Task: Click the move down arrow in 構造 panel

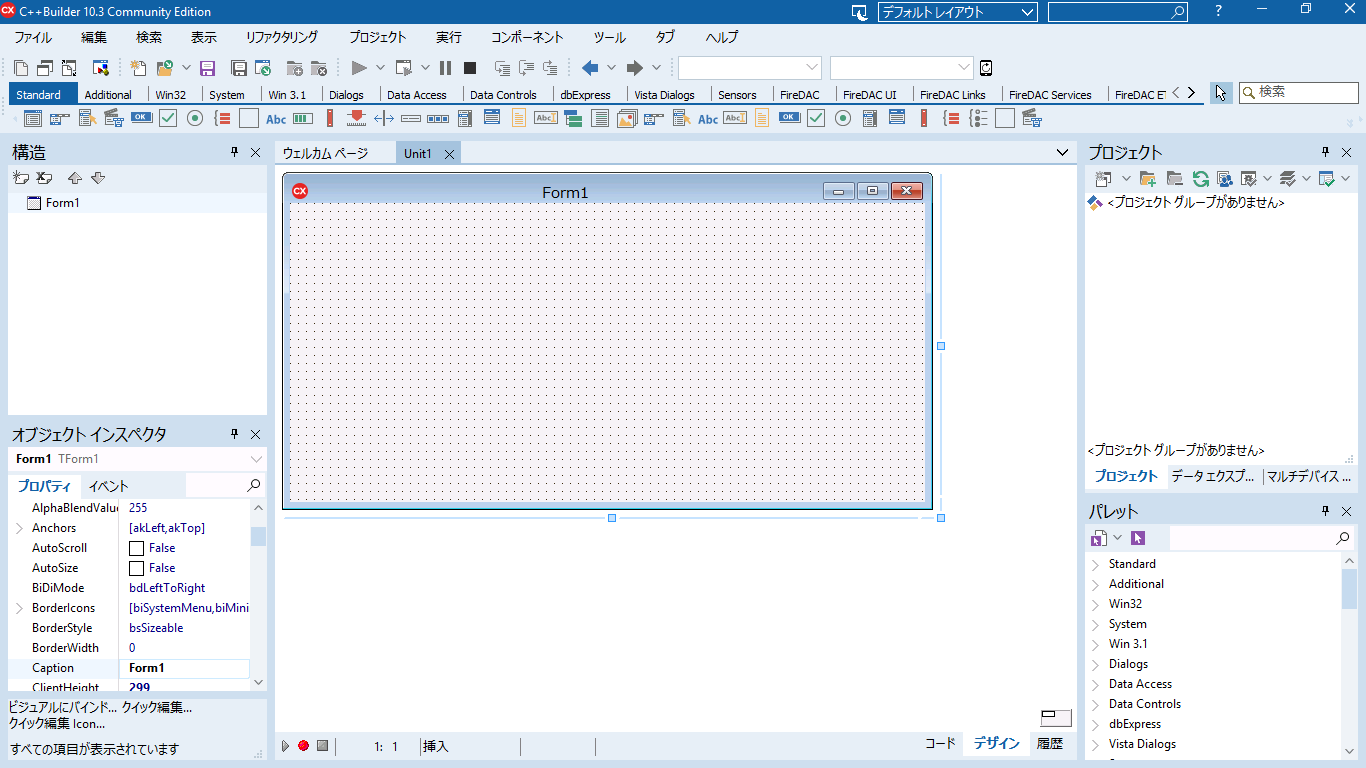Action: click(x=97, y=178)
